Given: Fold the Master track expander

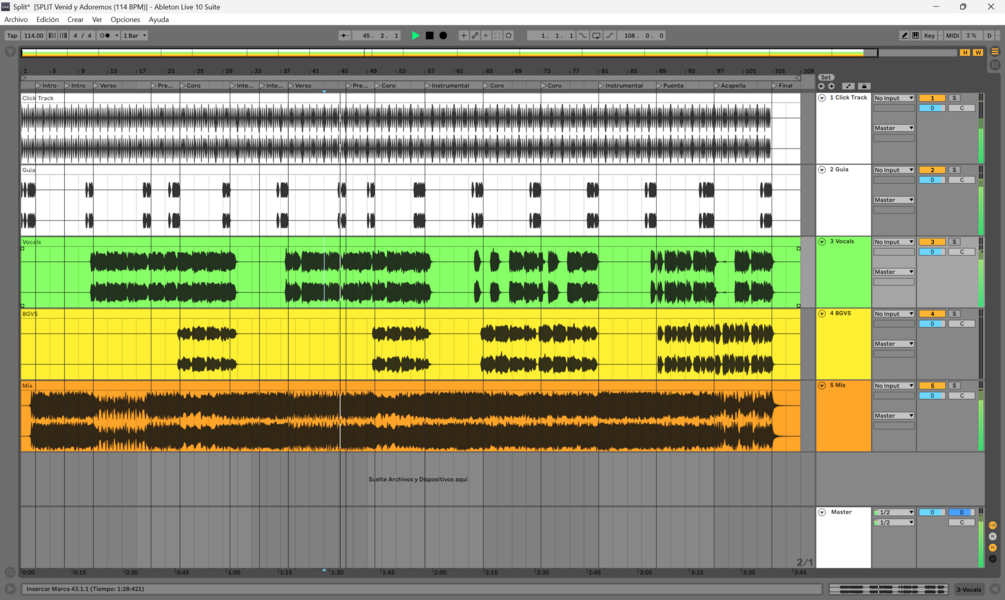Looking at the screenshot, I should 822,512.
